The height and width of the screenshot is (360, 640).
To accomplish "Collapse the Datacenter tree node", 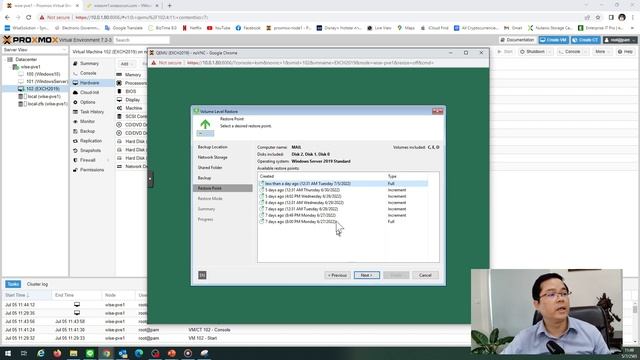I will click(5, 60).
